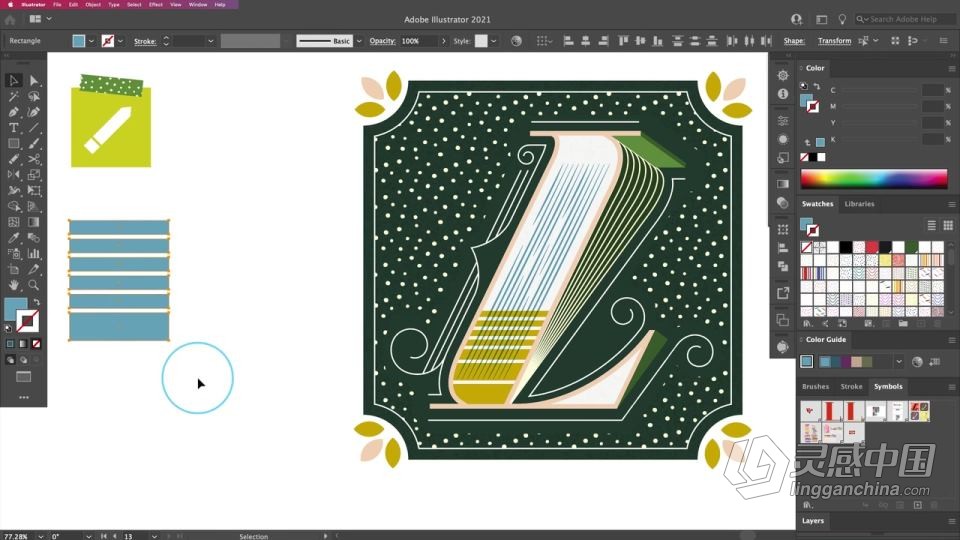Open the Opacity options link
960x540 pixels.
(x=382, y=41)
